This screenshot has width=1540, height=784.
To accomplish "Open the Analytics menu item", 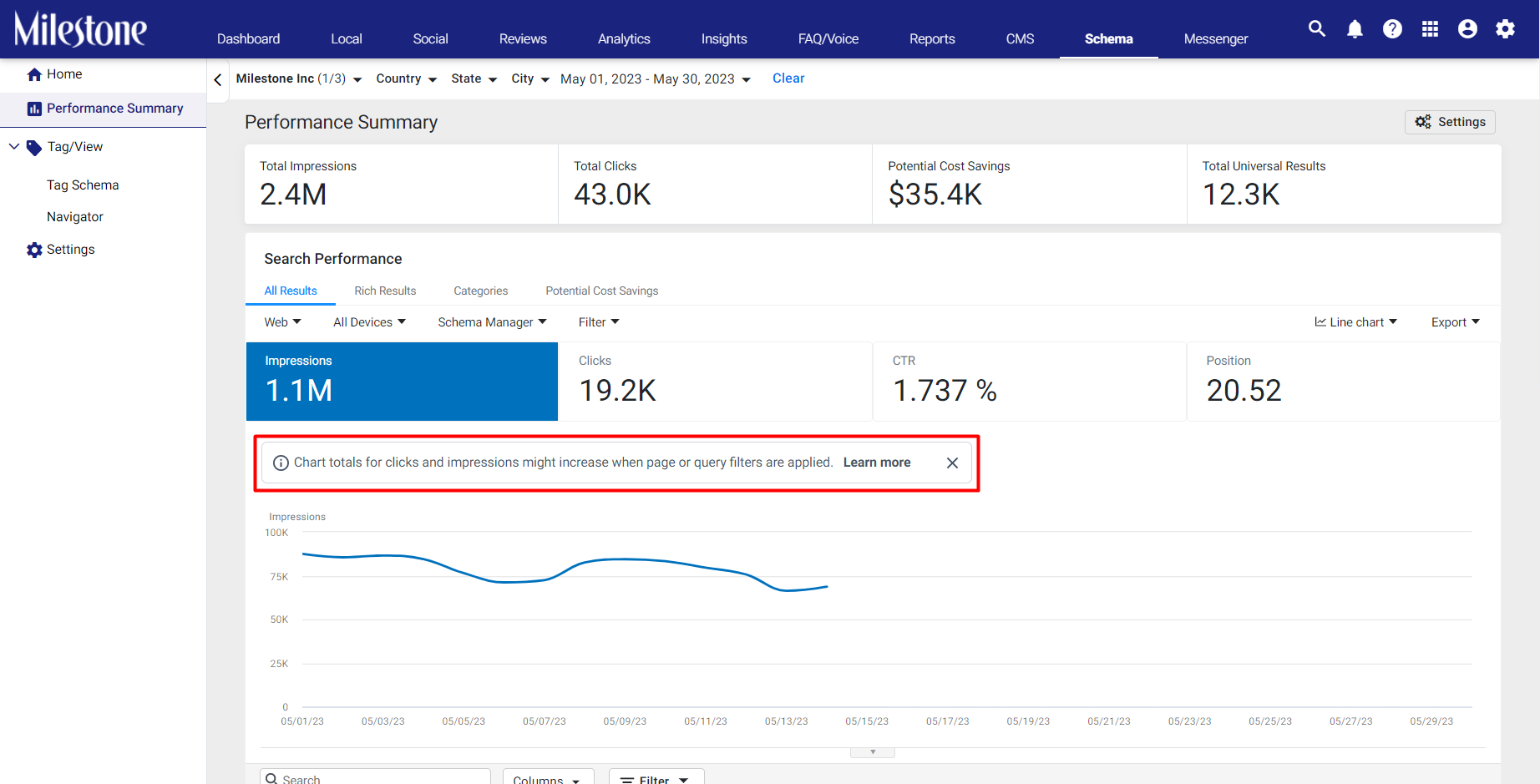I will 624,38.
